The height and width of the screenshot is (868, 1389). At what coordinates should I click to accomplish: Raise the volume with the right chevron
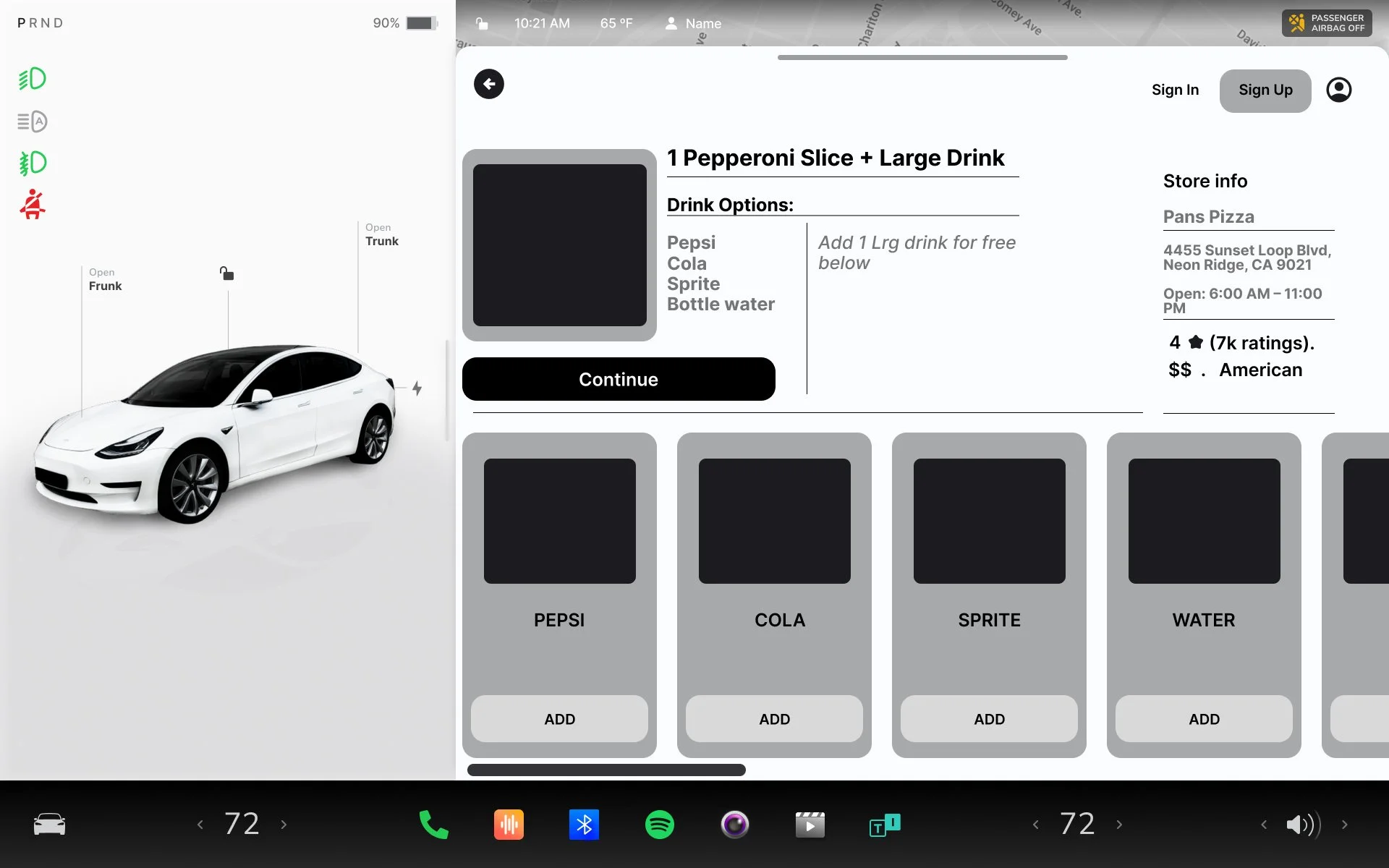tap(1344, 825)
